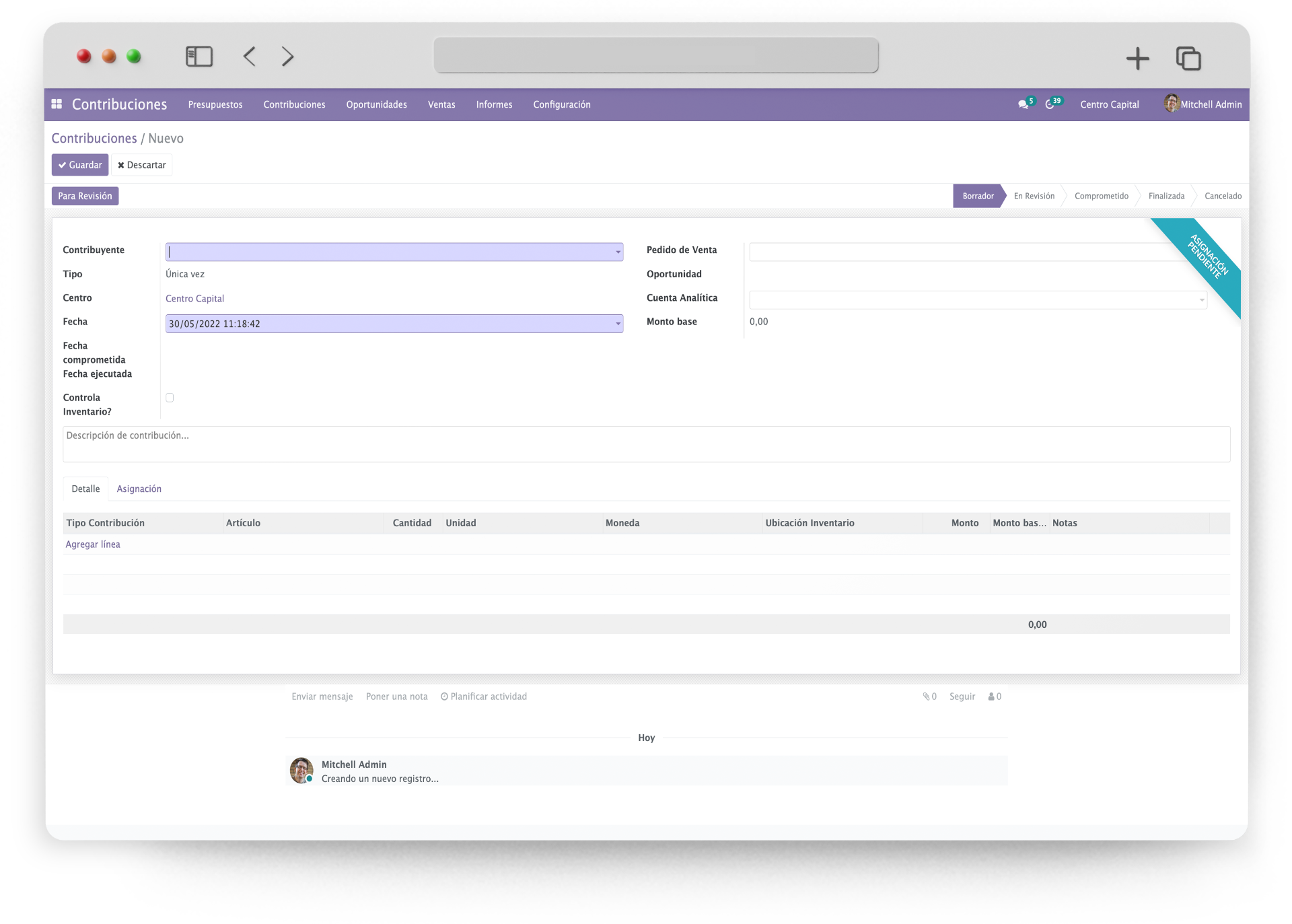Click the followers count icon
This screenshot has width=1292, height=924.
coord(995,697)
